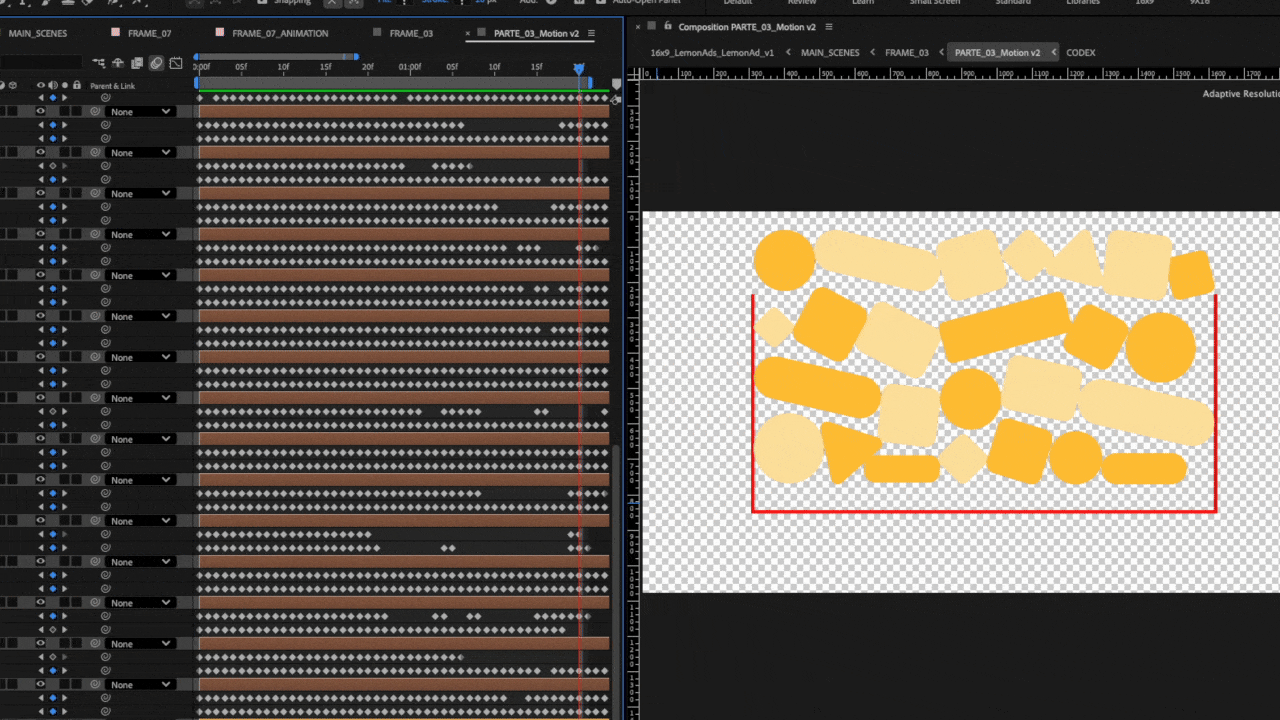Open fourth layer's Parent None dropdown
Viewport: 1280px width, 720px height.
(141, 234)
